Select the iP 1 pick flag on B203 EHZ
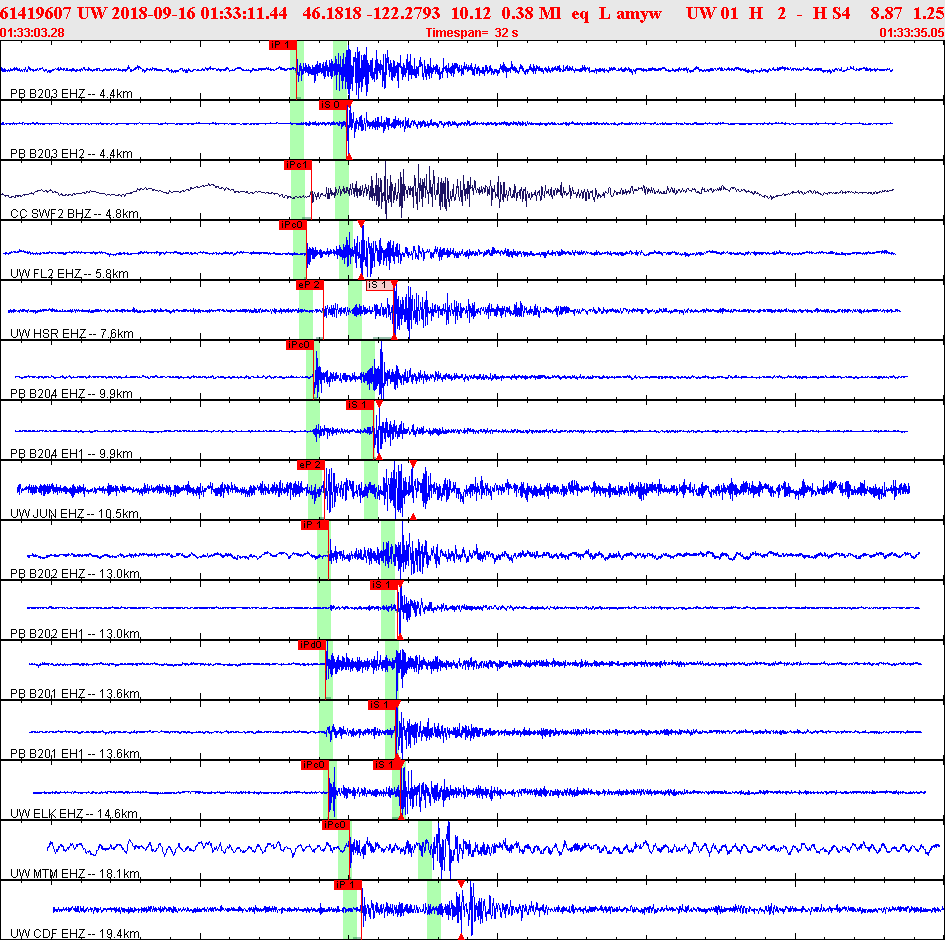The height and width of the screenshot is (940, 945). (283, 45)
